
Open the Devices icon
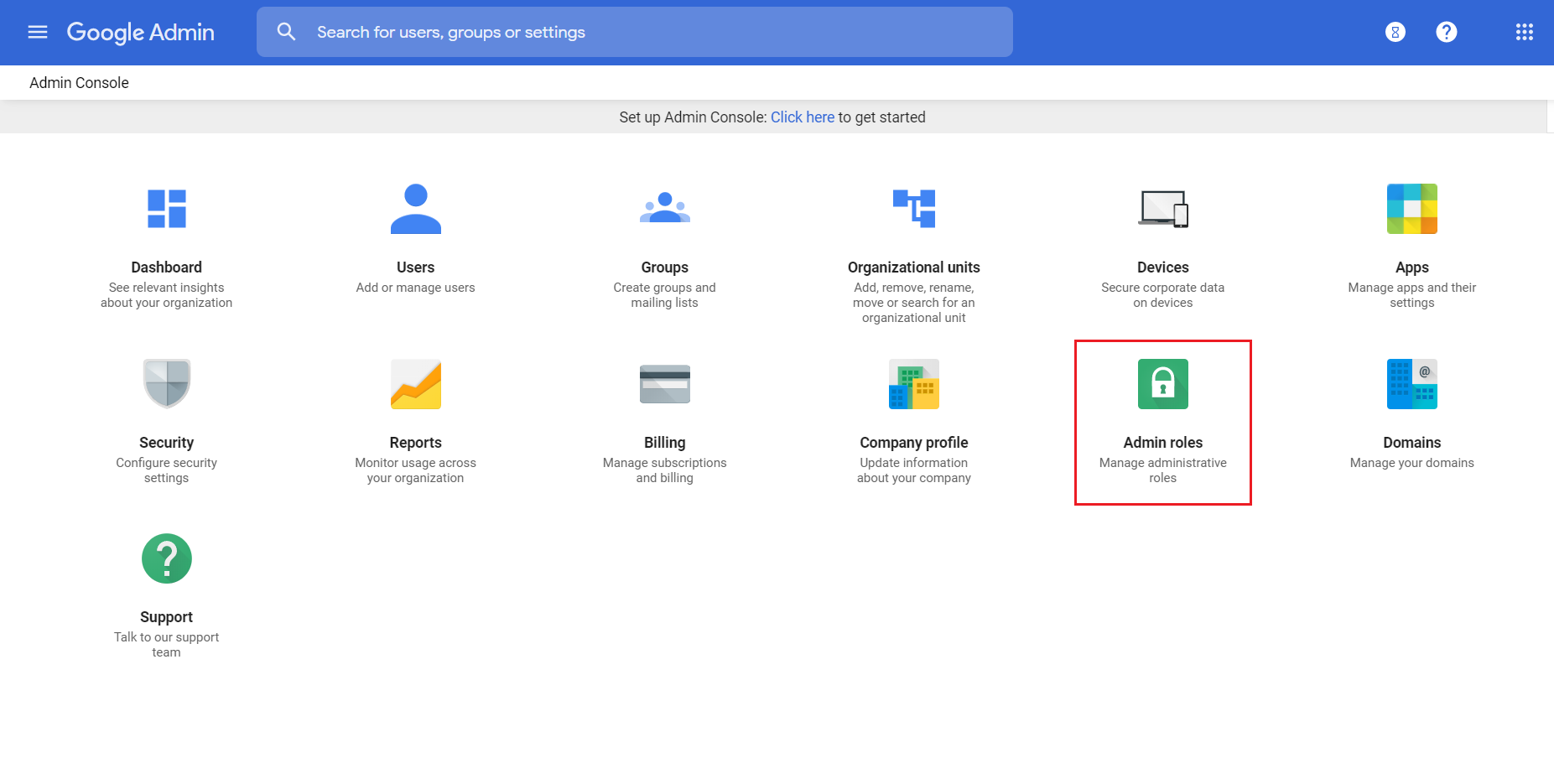click(x=1162, y=209)
